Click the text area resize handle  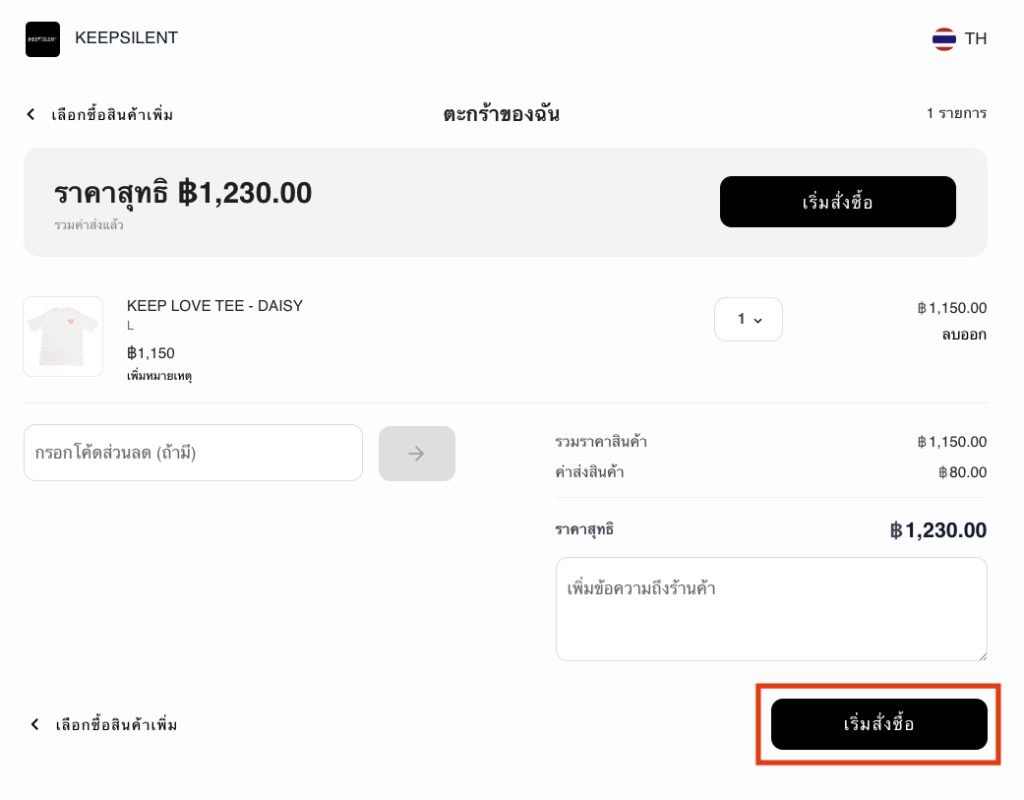pyautogui.click(x=981, y=655)
